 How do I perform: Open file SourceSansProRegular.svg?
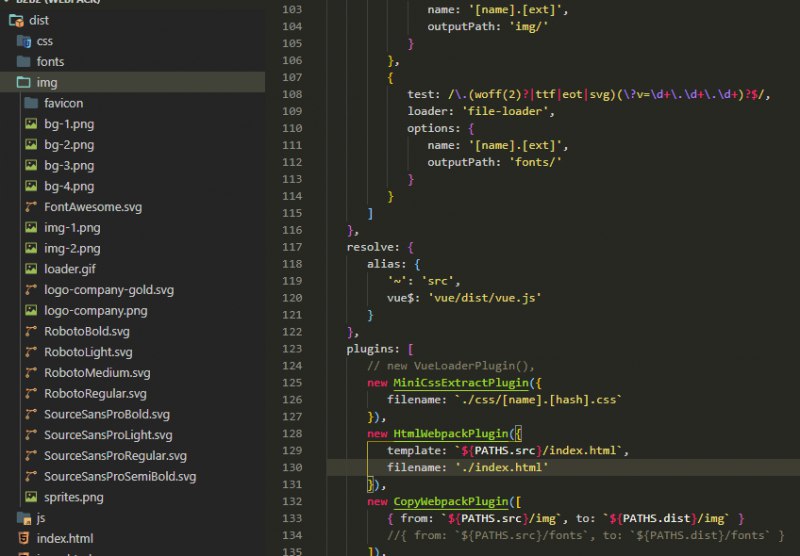coord(115,456)
